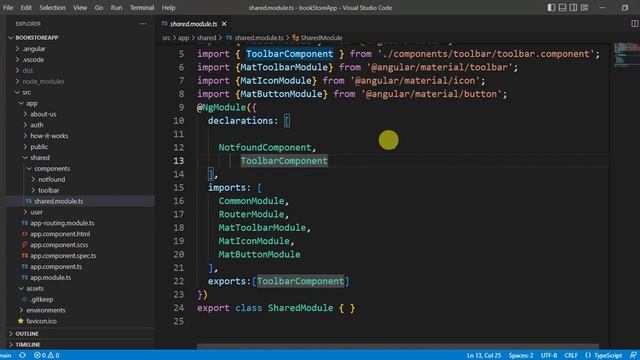Collapse the assets folder
640x360 pixels.
(x=35, y=288)
